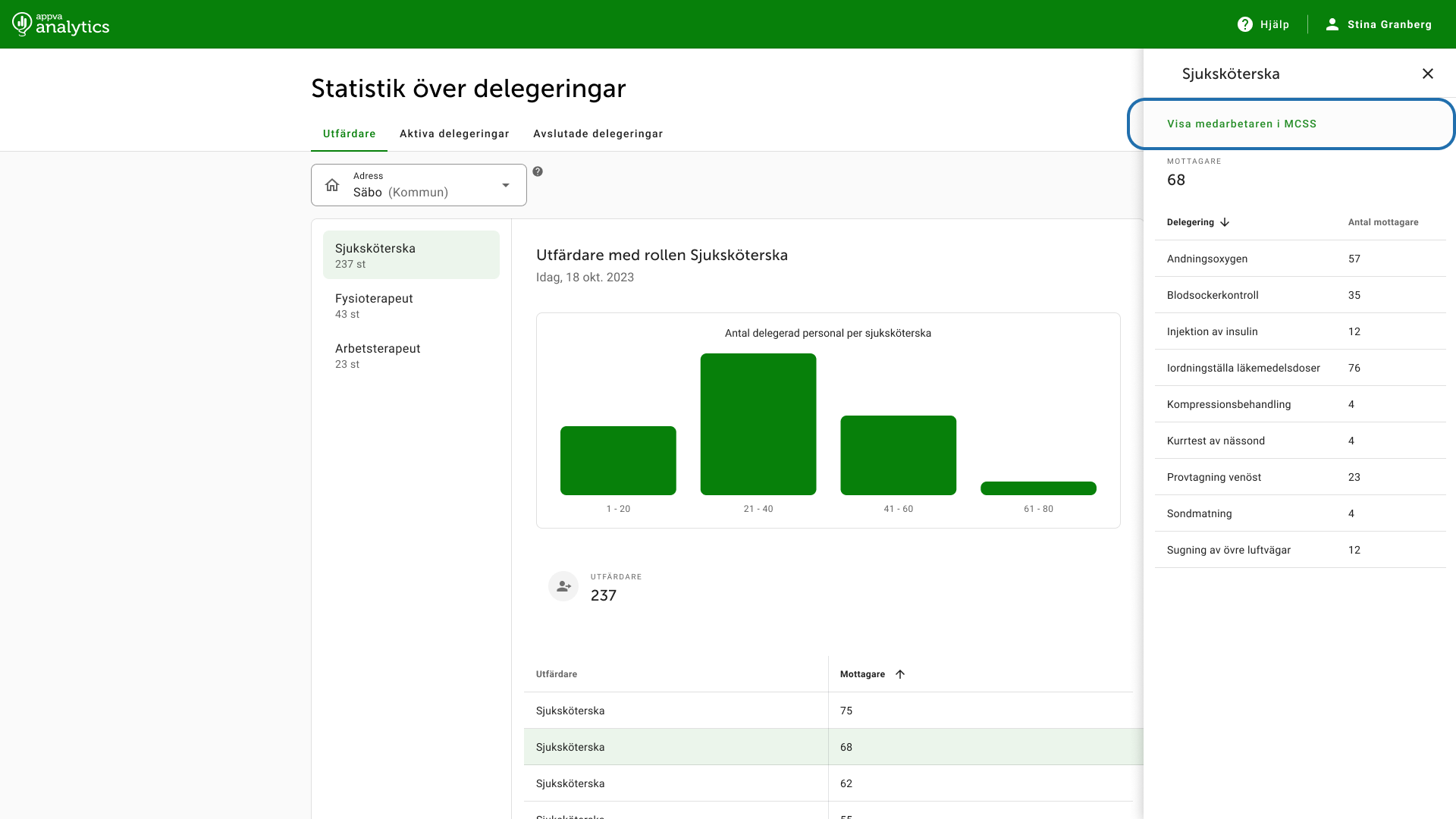Click the Injektion av insulin row

pos(1300,331)
